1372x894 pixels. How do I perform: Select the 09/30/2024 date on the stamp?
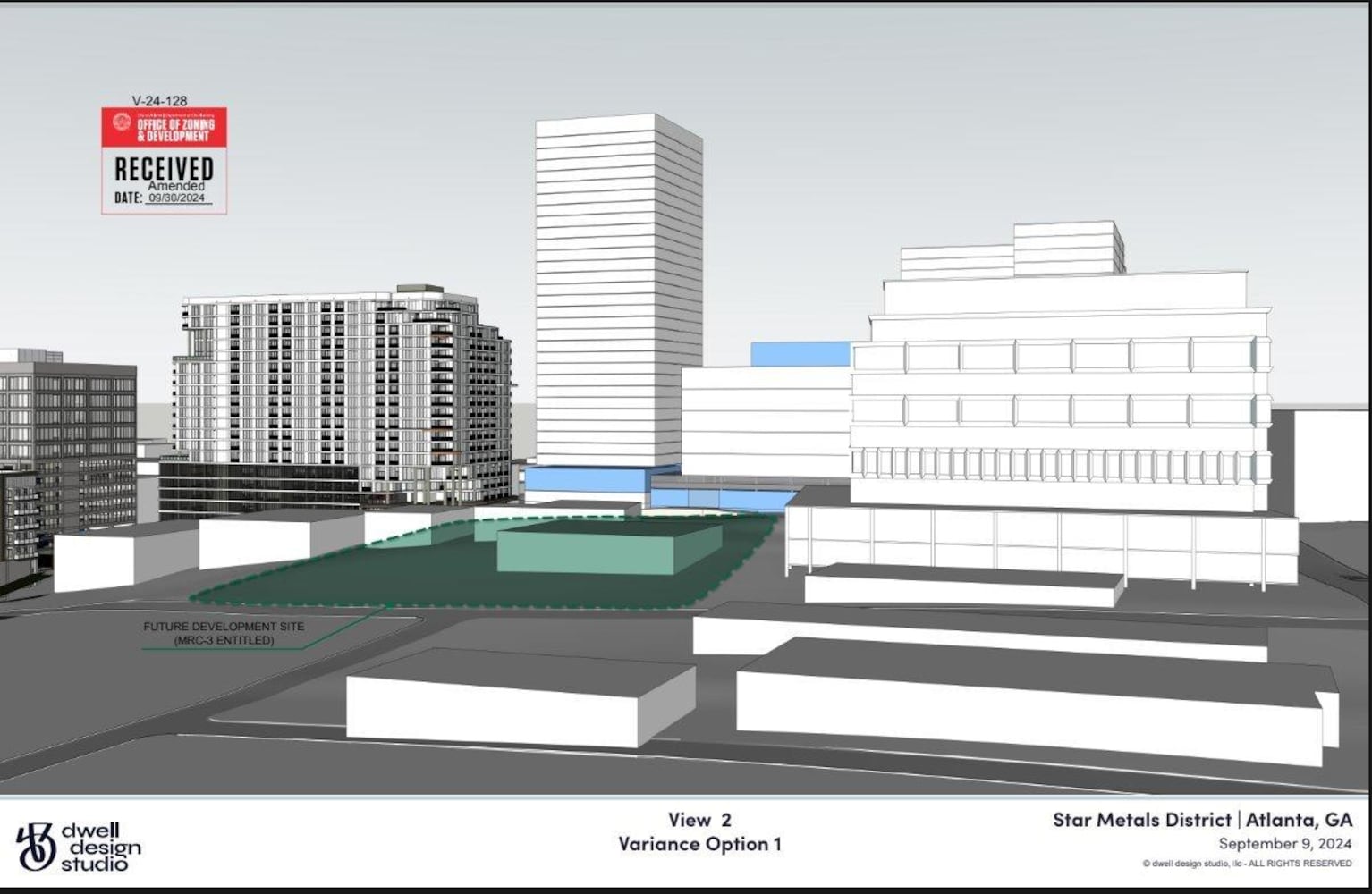[x=177, y=198]
